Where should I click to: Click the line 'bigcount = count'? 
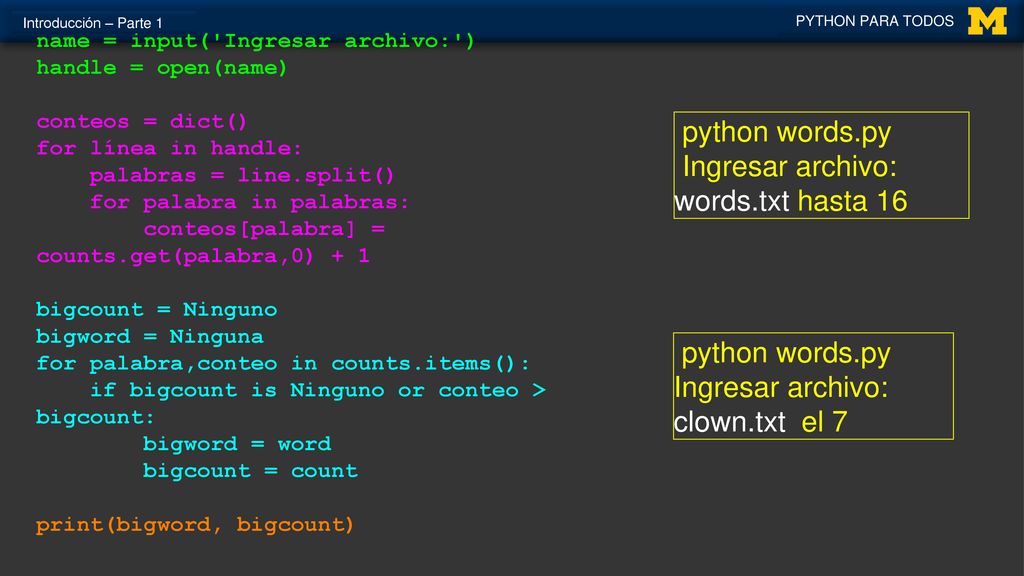(250, 471)
